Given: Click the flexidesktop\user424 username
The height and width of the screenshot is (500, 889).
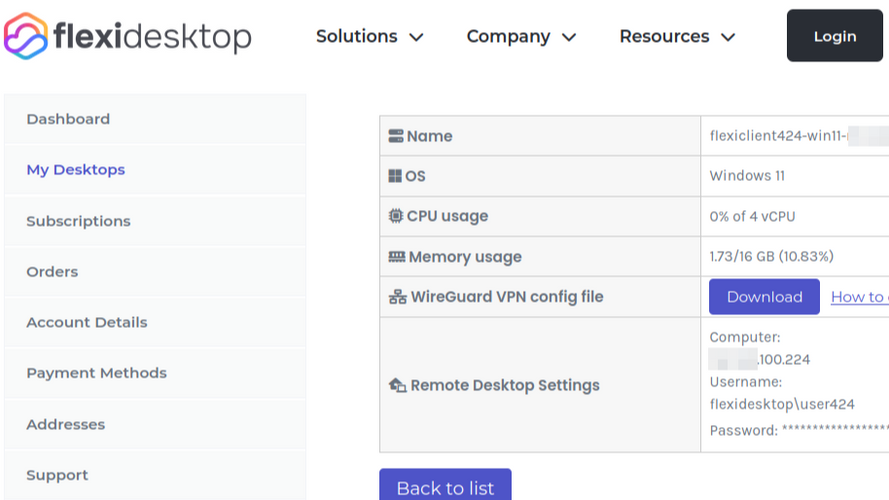Looking at the screenshot, I should coord(782,404).
